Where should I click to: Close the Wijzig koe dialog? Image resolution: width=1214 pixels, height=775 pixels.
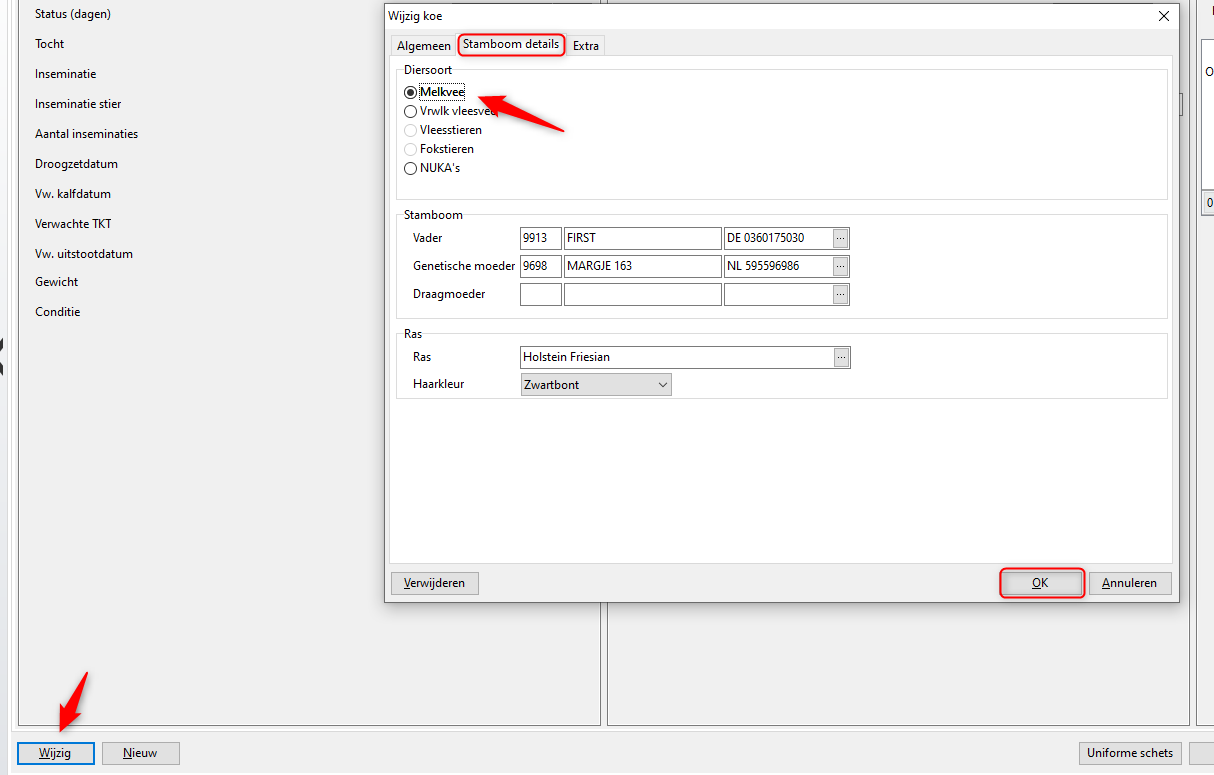[x=1163, y=16]
